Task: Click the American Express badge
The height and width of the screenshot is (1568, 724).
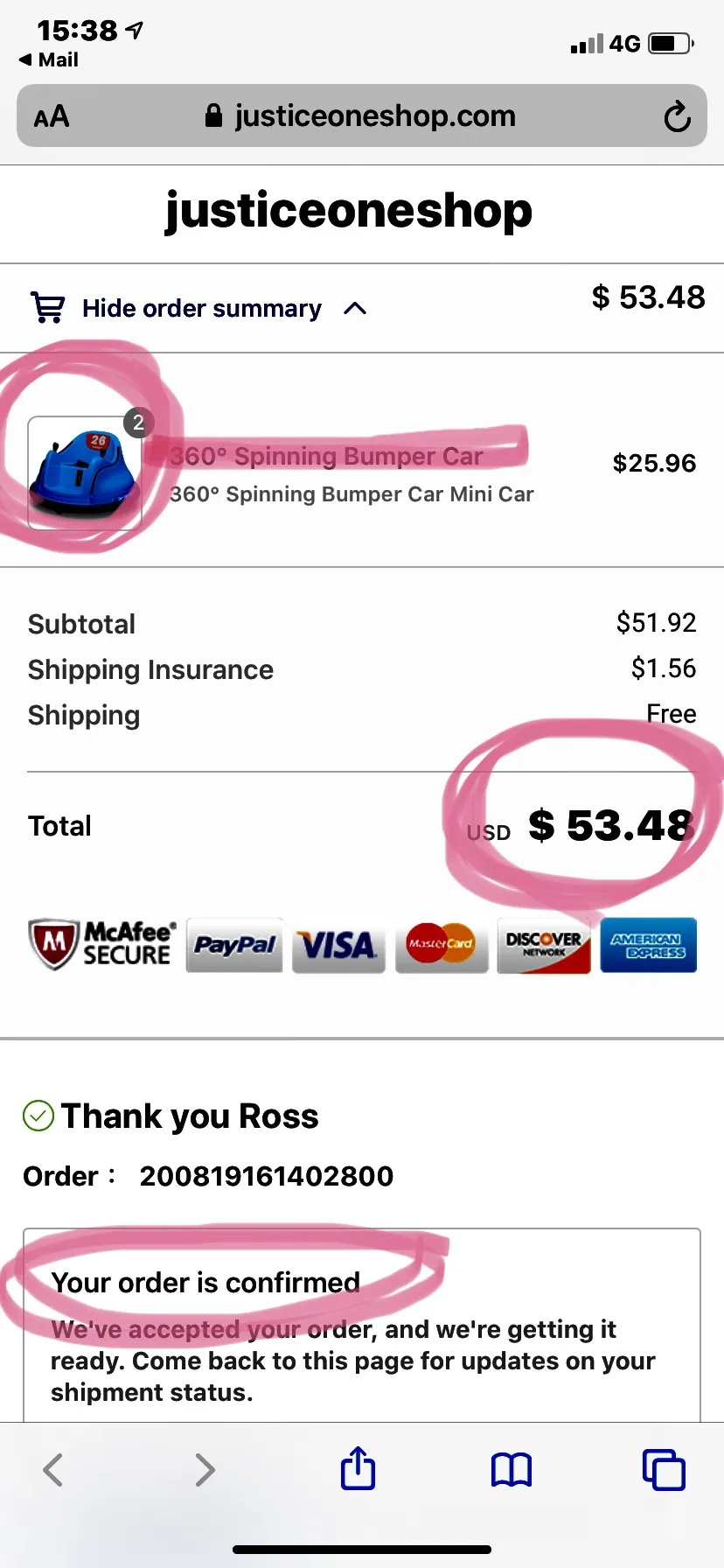Action: 648,945
